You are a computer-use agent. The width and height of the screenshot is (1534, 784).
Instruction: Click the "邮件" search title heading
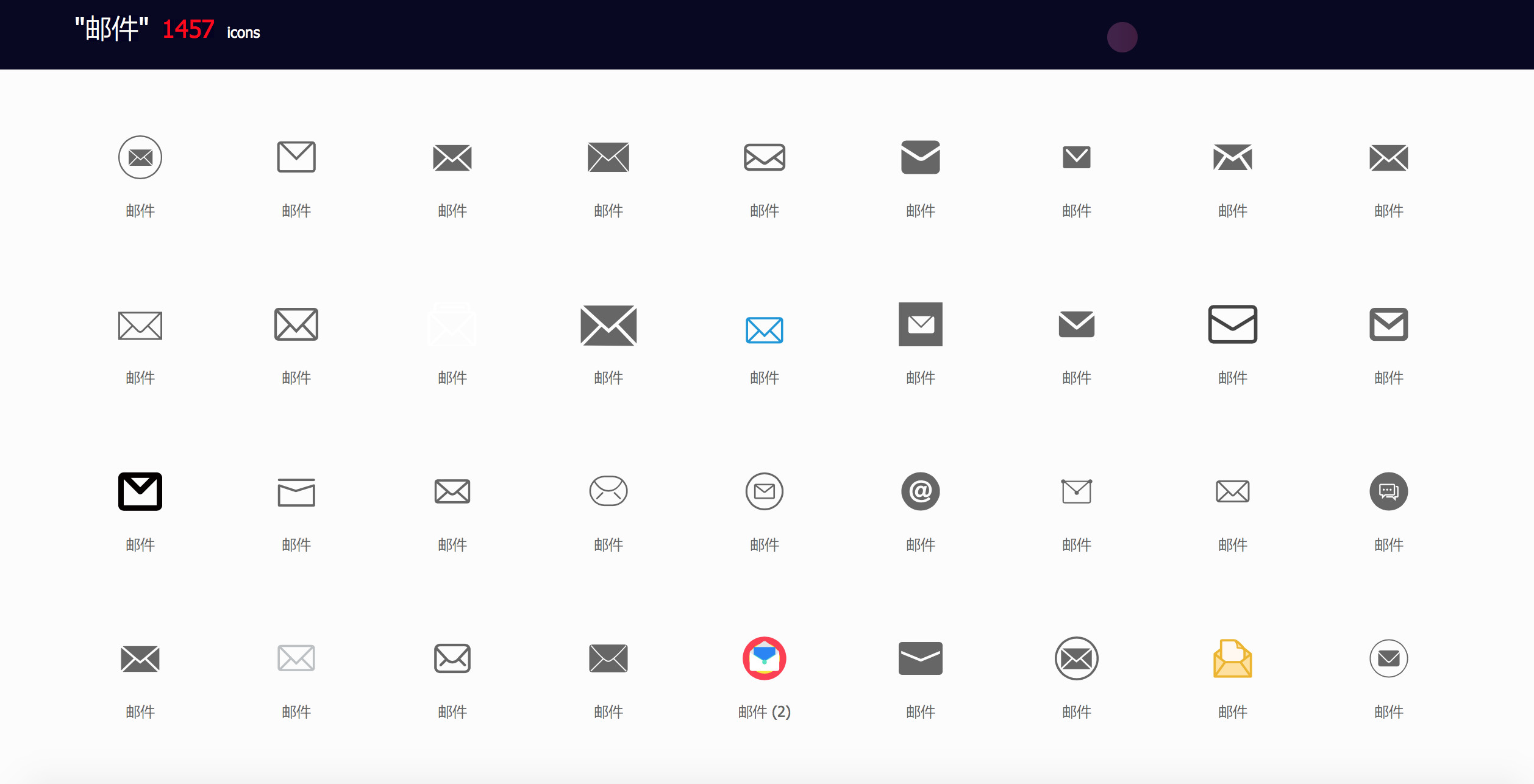pos(112,29)
